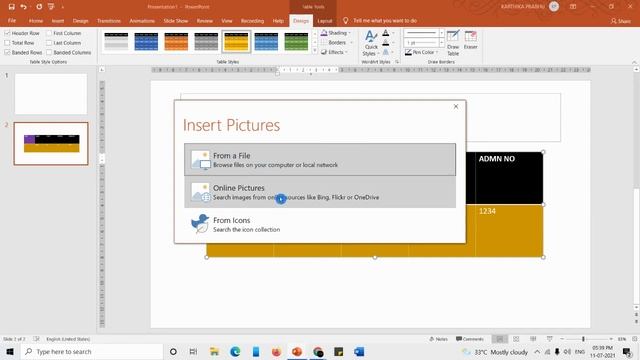Open the Slide Show tab

(x=176, y=20)
